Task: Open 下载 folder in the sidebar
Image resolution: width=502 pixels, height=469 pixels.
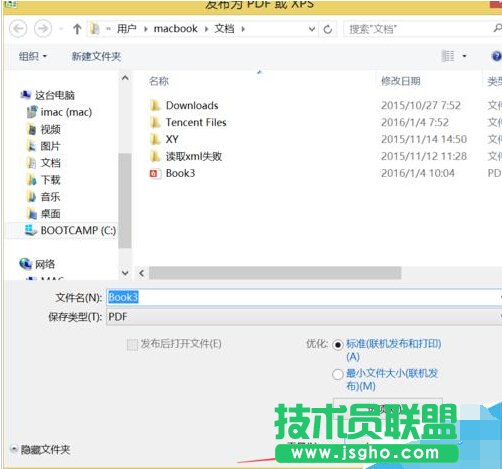Action: 51,180
